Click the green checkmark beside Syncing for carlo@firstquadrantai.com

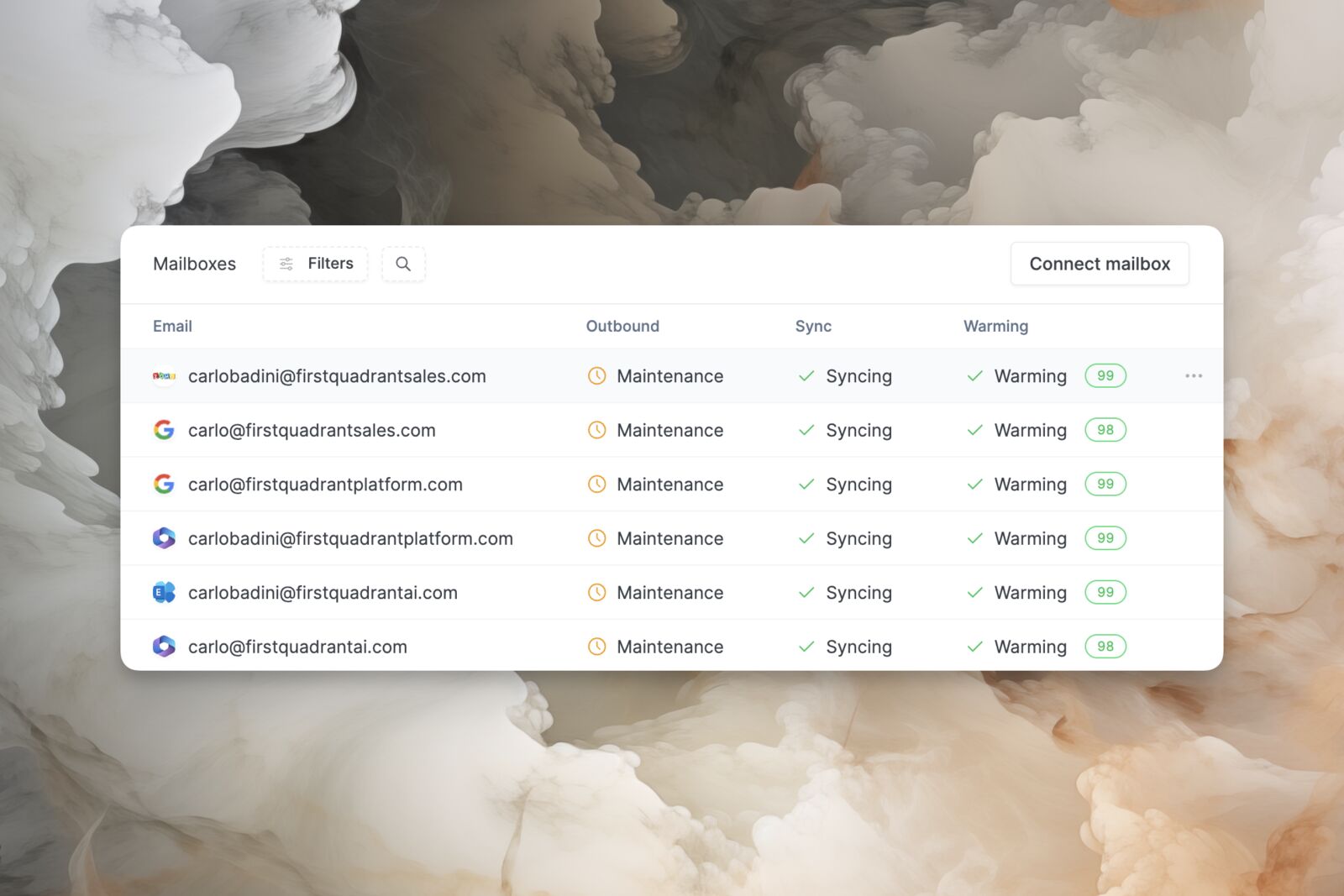(x=806, y=647)
